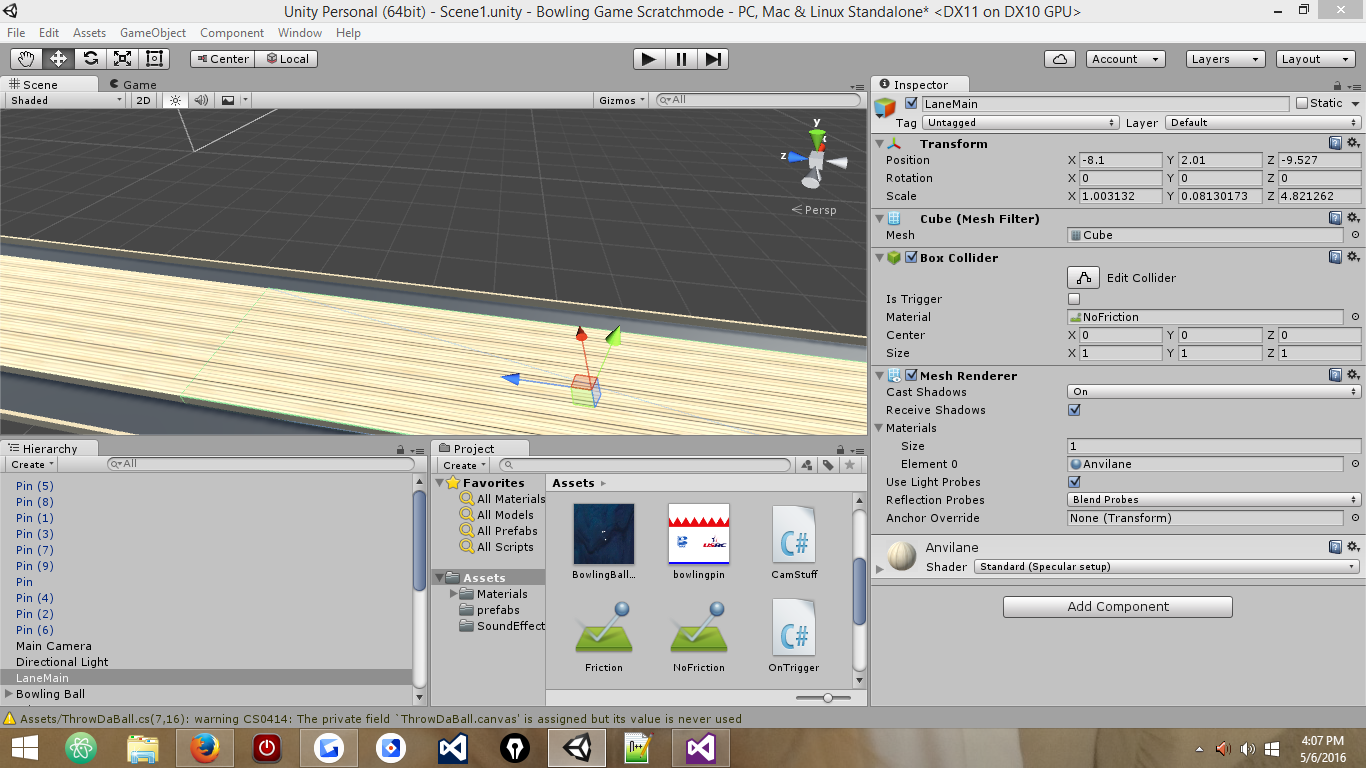This screenshot has height=768, width=1366.
Task: Click Create button in Hierarchy panel
Action: (x=32, y=465)
